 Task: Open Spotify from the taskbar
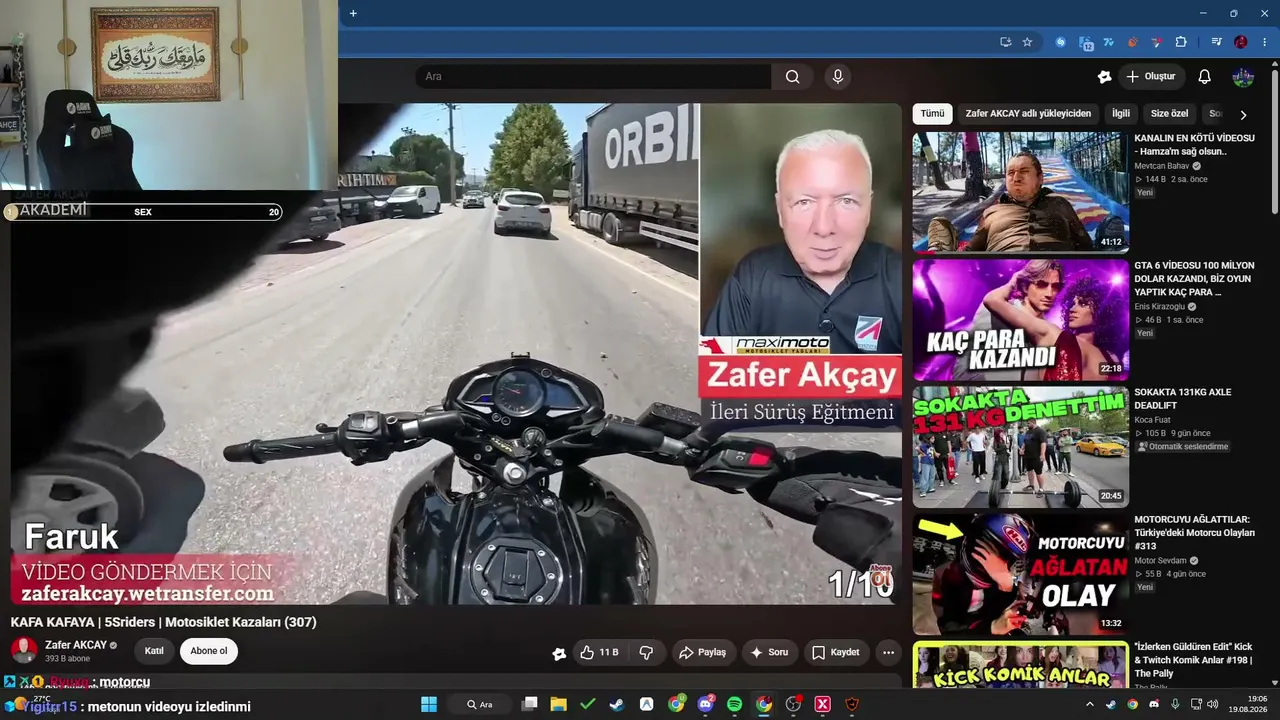point(735,704)
